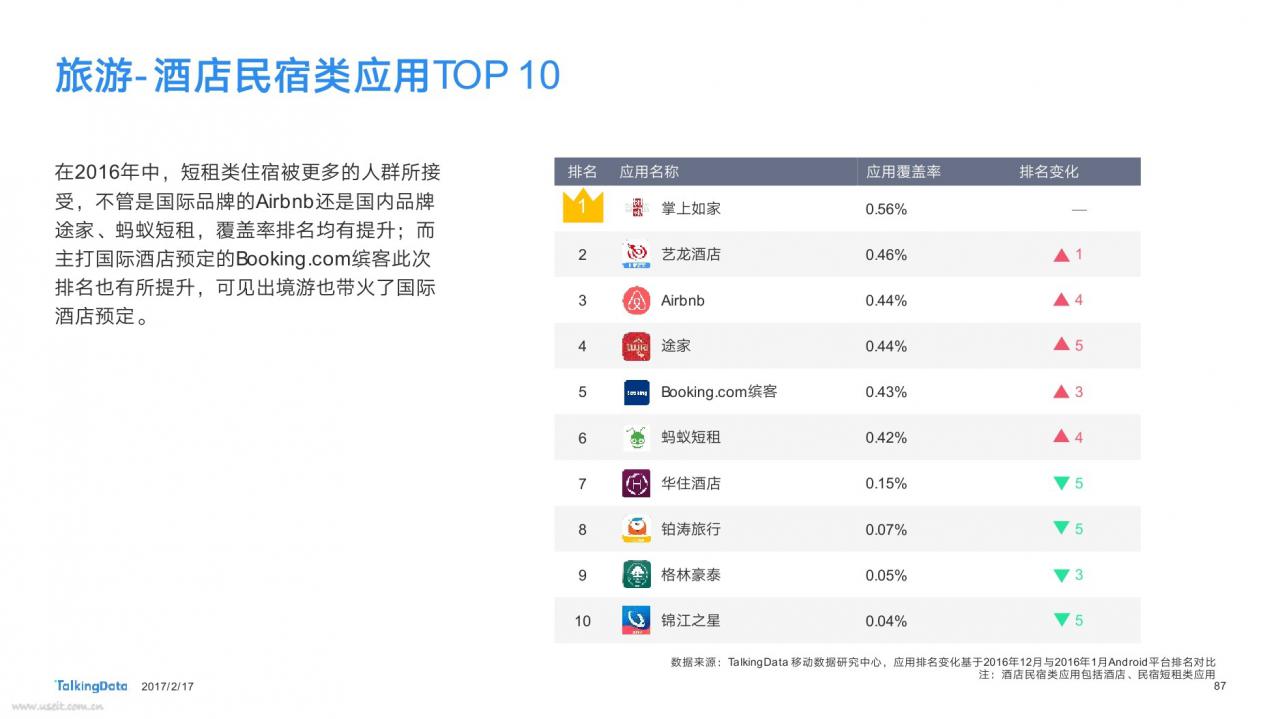The image size is (1280, 719).
Task: Click the 蚂蚁短租 app name
Action: tap(691, 437)
